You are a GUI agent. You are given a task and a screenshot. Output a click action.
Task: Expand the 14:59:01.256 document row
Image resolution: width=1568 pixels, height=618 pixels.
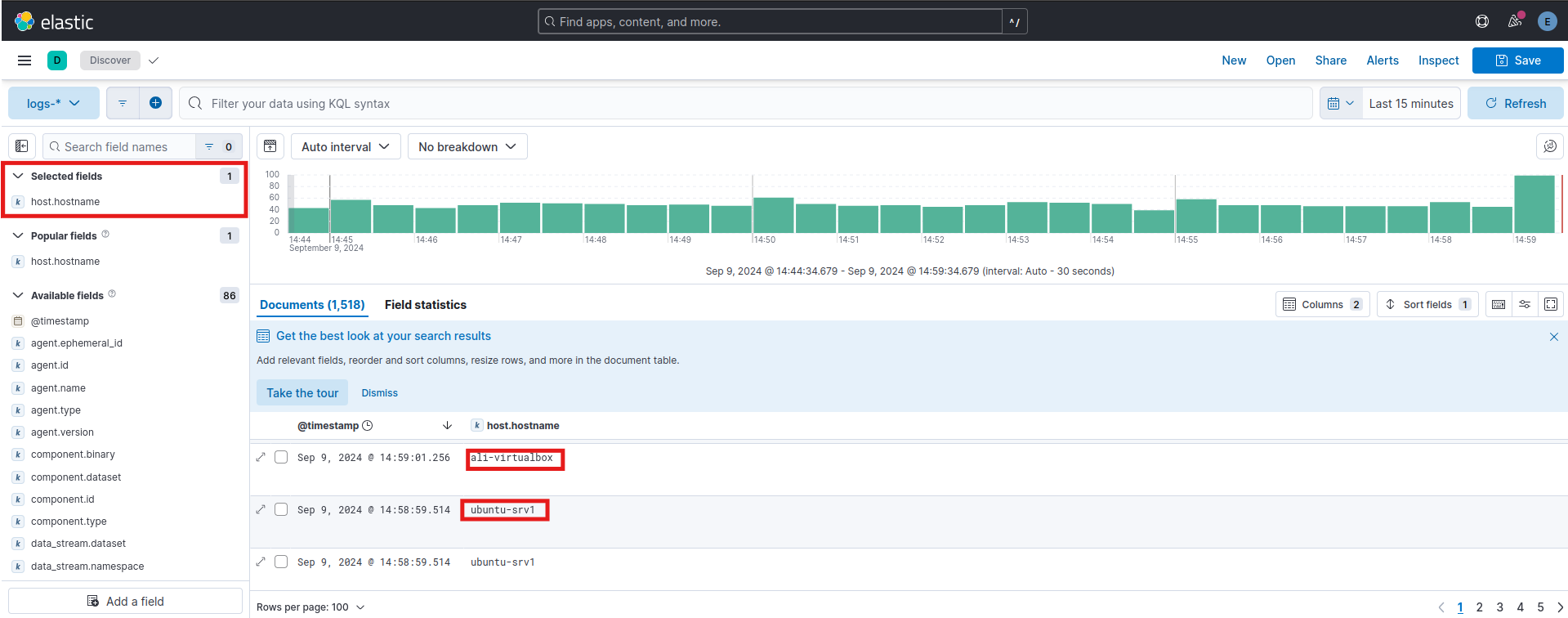[261, 457]
